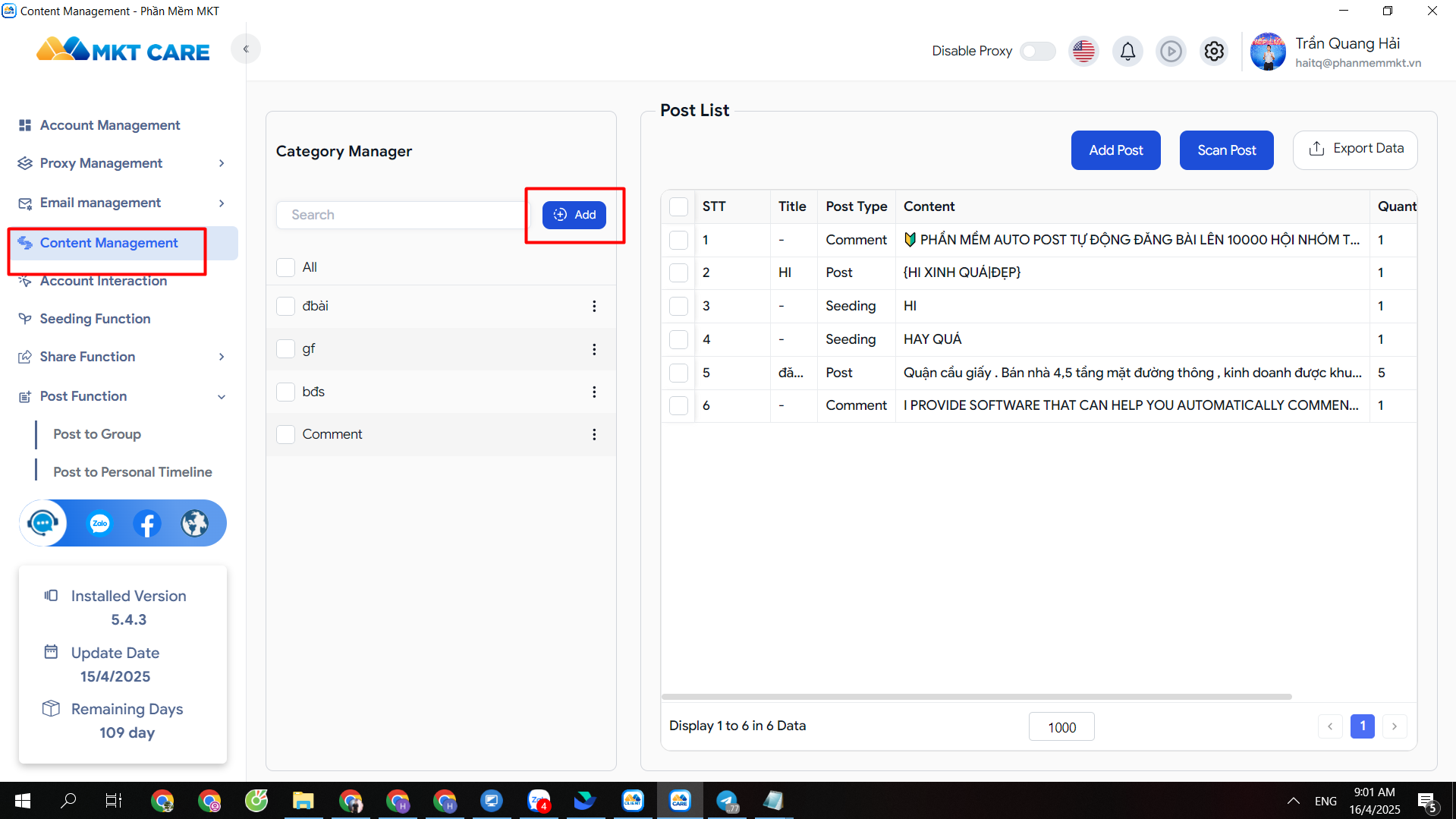Check the checkbox for post row 2
This screenshot has width=1456, height=819.
pyautogui.click(x=678, y=272)
